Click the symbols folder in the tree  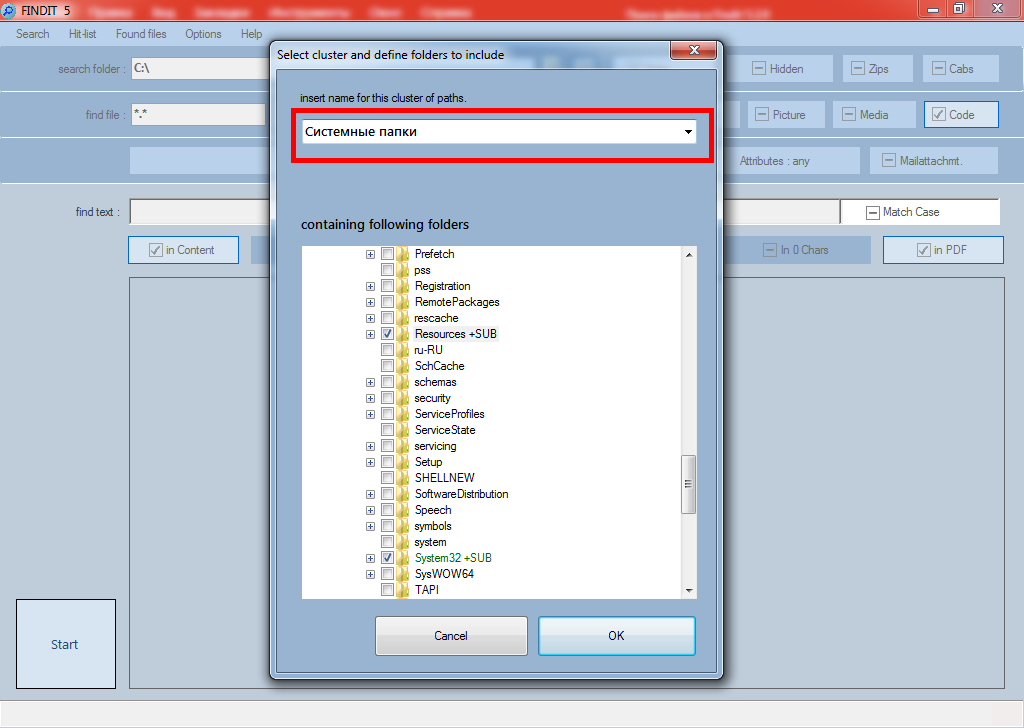coord(433,526)
